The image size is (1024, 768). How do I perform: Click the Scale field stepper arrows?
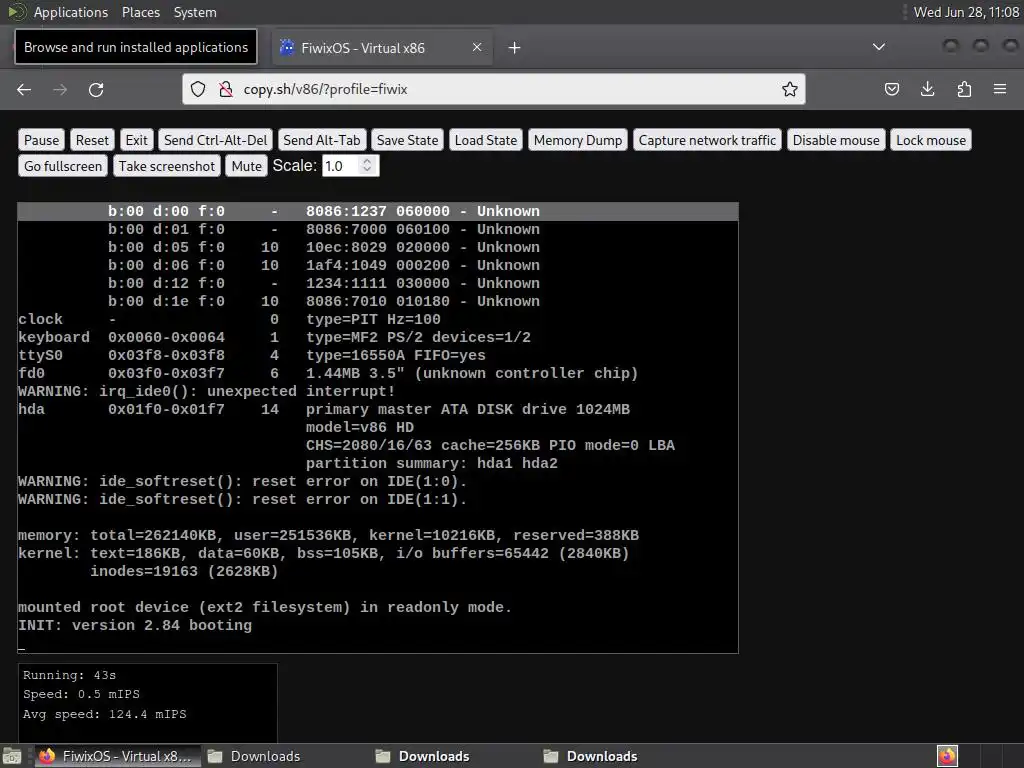pyautogui.click(x=367, y=166)
